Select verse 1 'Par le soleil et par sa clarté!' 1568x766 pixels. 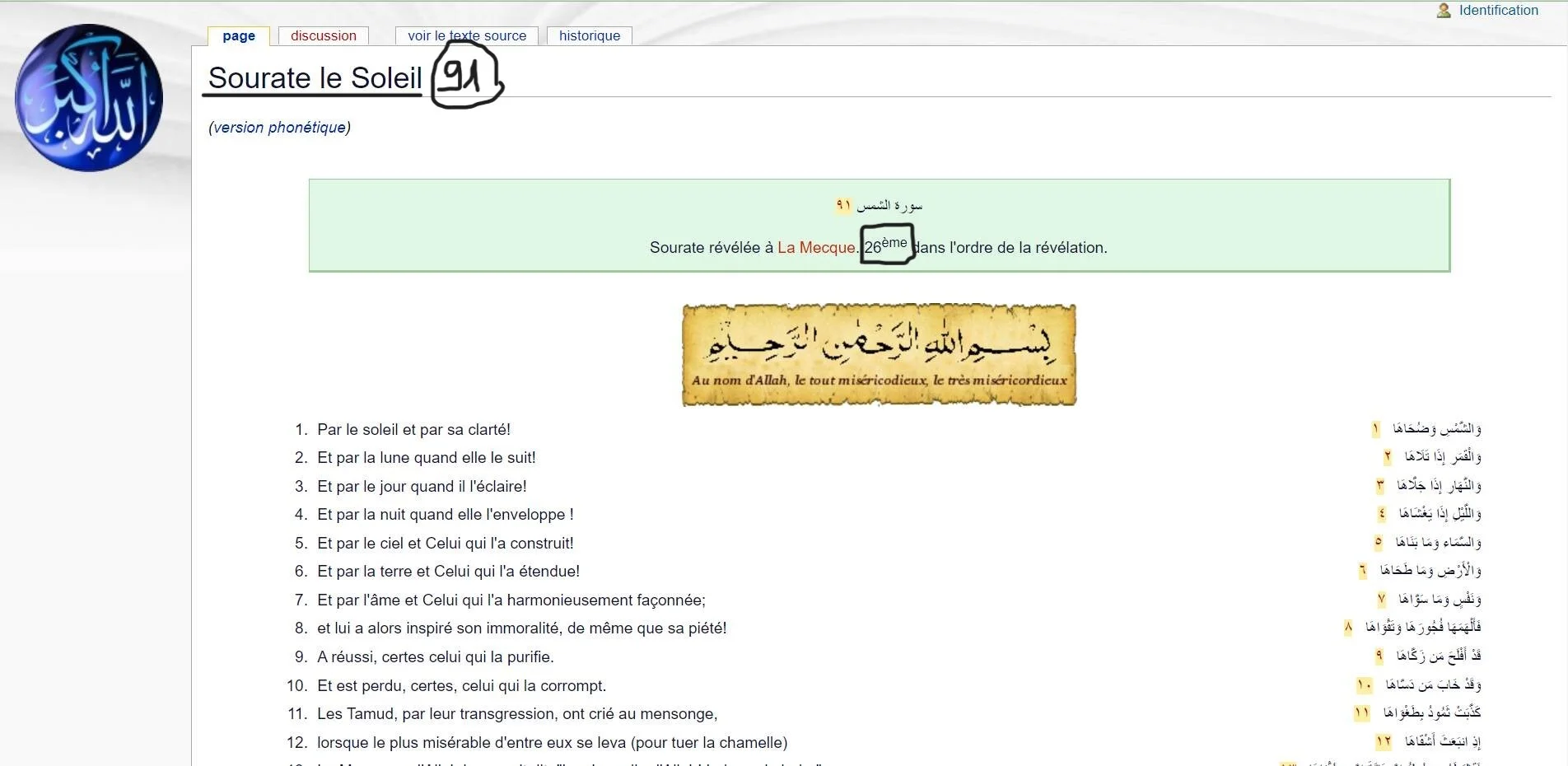tap(413, 430)
